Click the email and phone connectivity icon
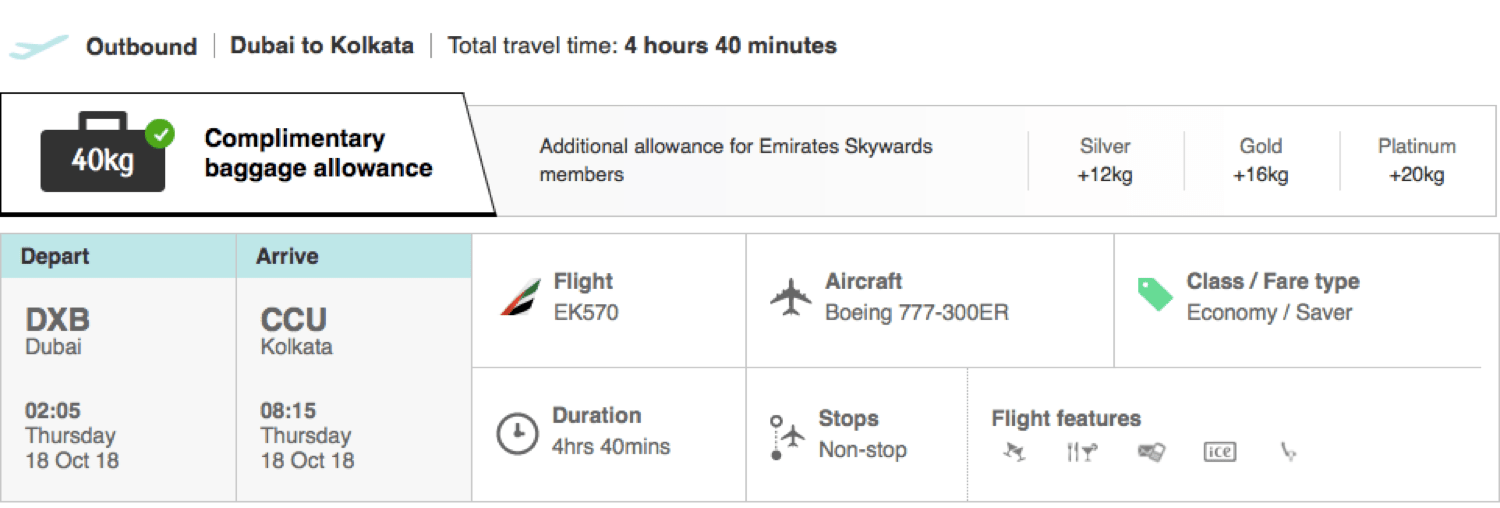The image size is (1500, 508). 1151,453
